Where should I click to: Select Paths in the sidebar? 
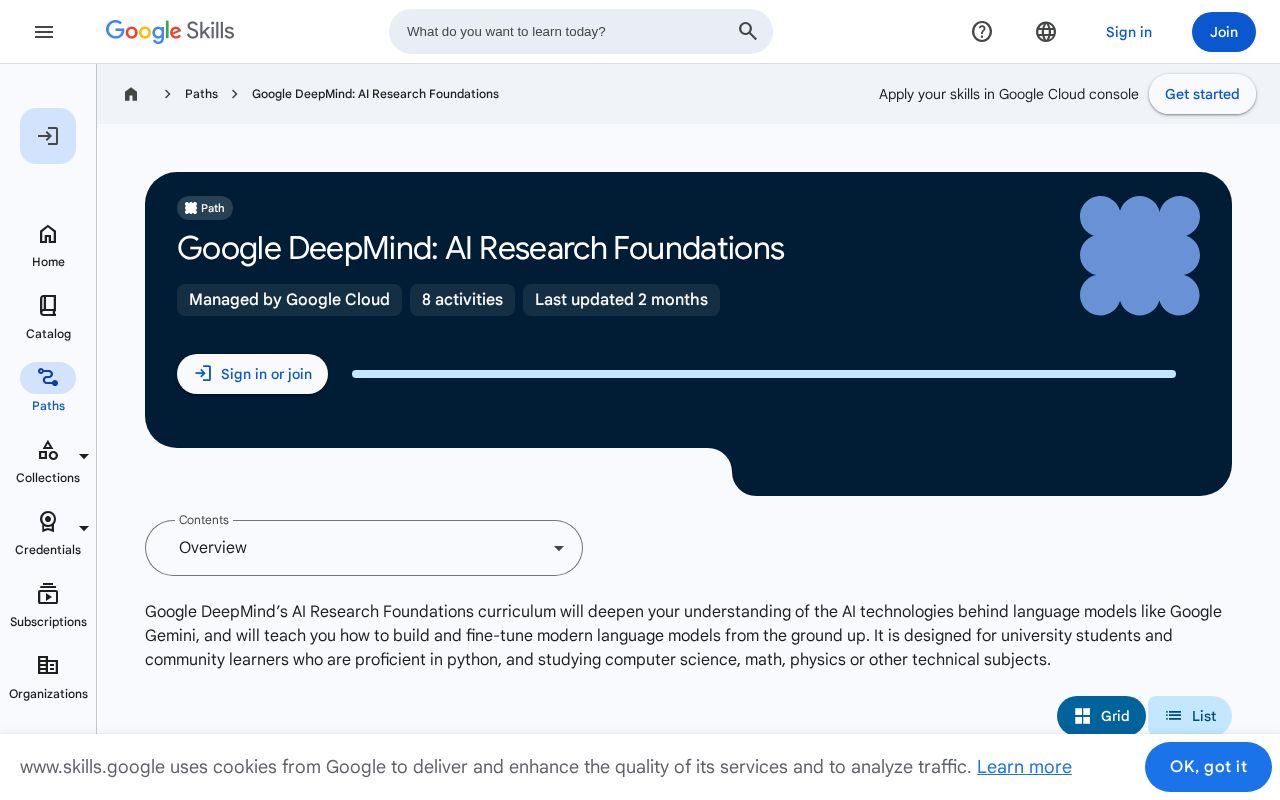48,390
